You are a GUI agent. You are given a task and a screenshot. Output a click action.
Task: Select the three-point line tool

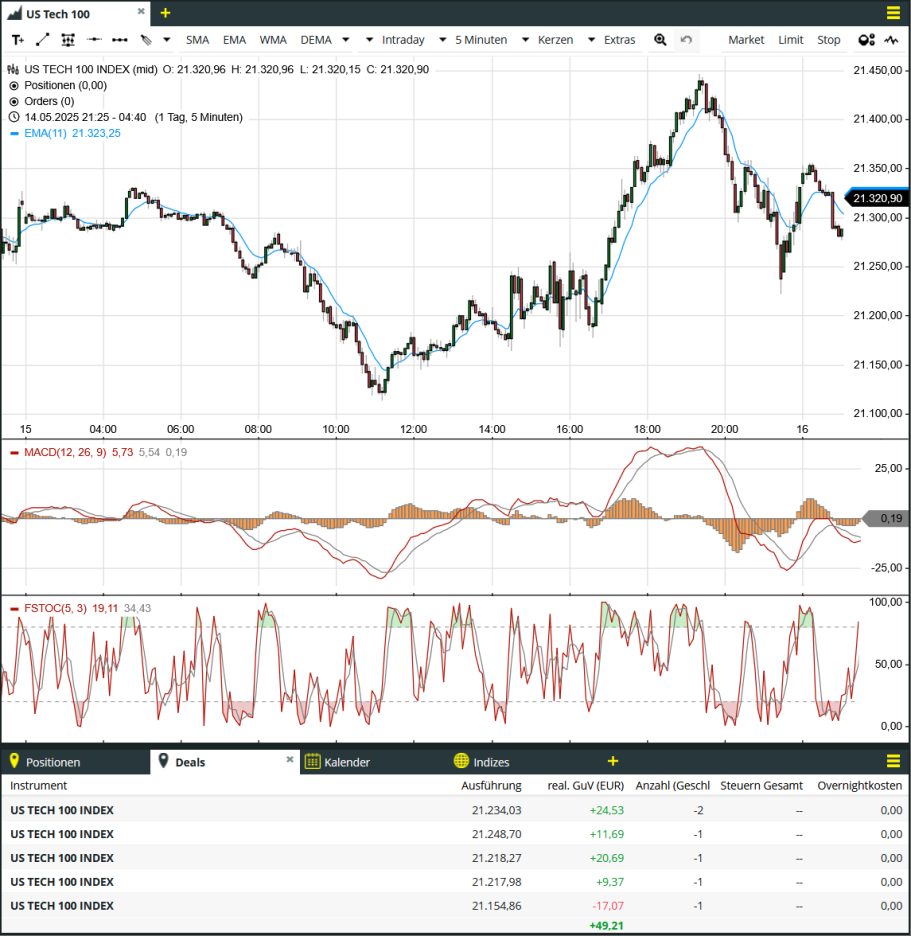[x=120, y=40]
